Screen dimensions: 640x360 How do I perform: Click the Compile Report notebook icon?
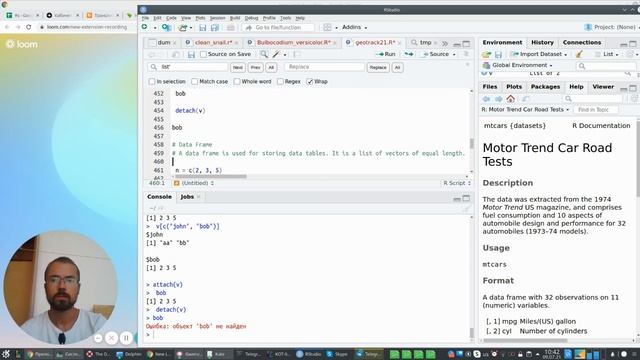point(297,54)
